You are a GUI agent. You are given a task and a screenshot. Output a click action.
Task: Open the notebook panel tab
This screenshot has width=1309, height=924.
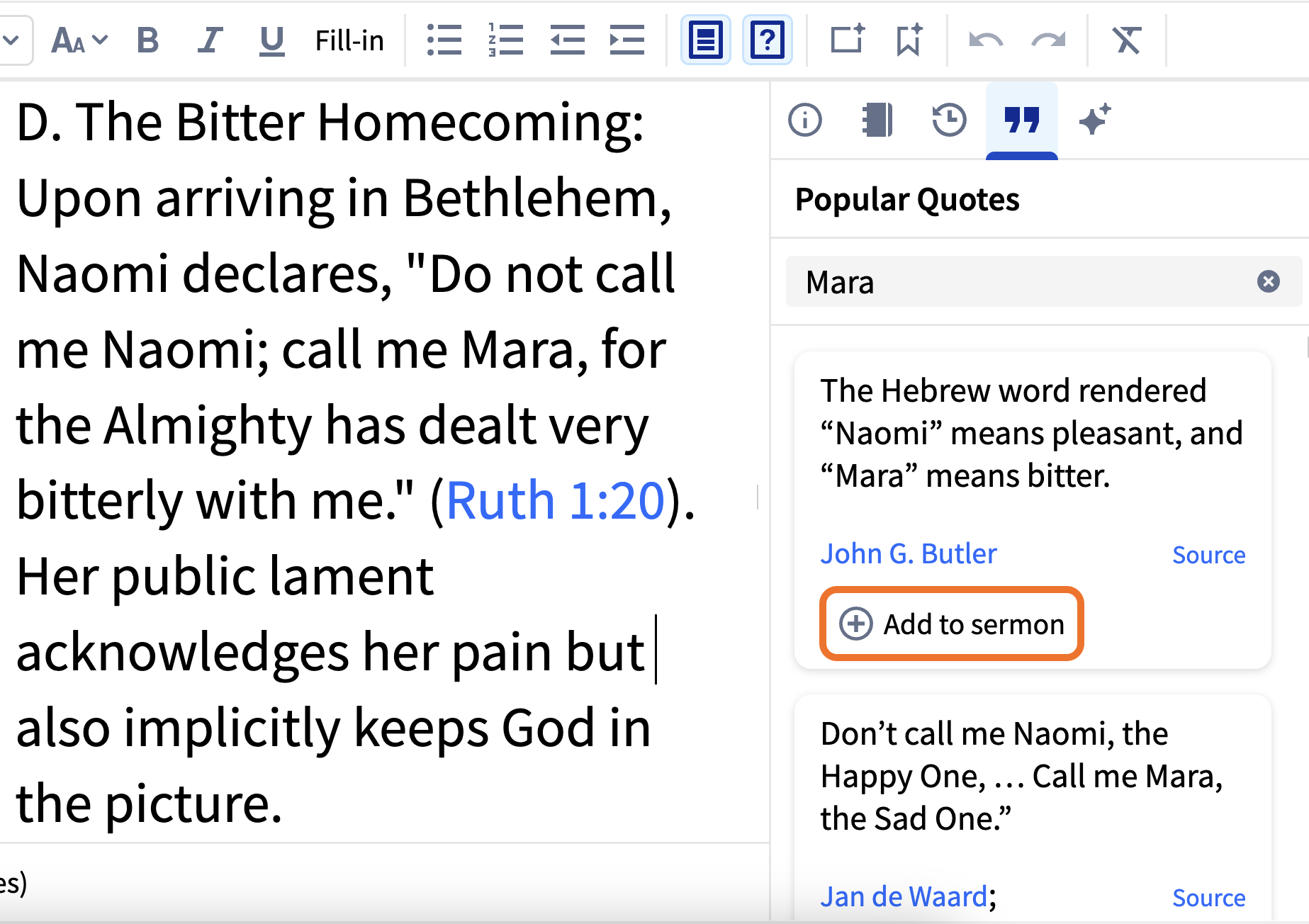click(x=877, y=120)
